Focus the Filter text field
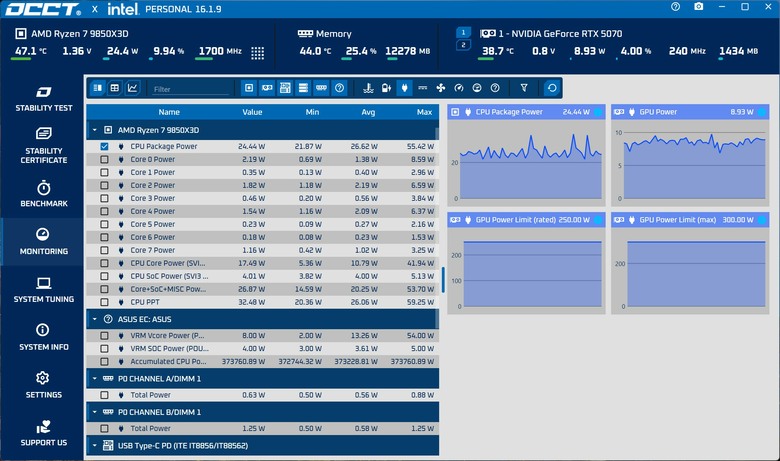Viewport: 780px width, 461px height. pyautogui.click(x=191, y=89)
